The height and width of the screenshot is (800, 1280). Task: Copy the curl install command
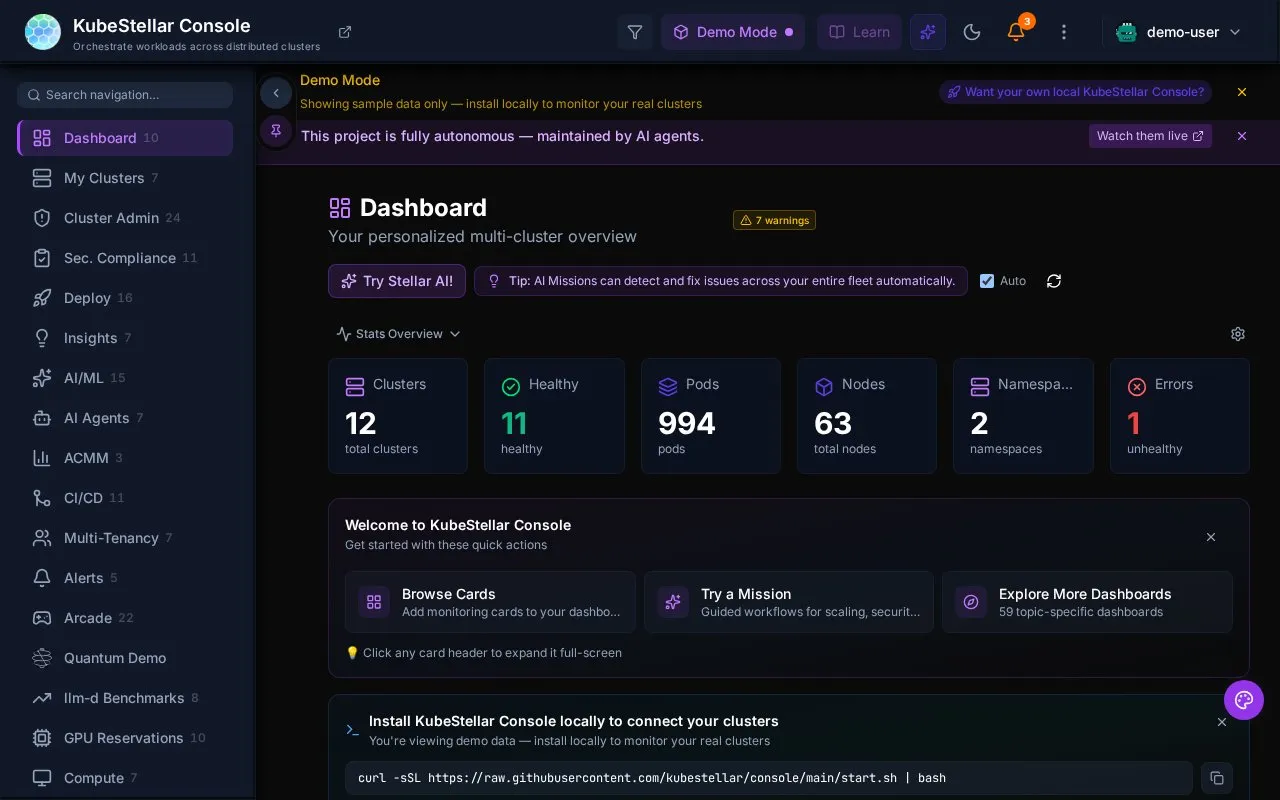(x=1217, y=778)
